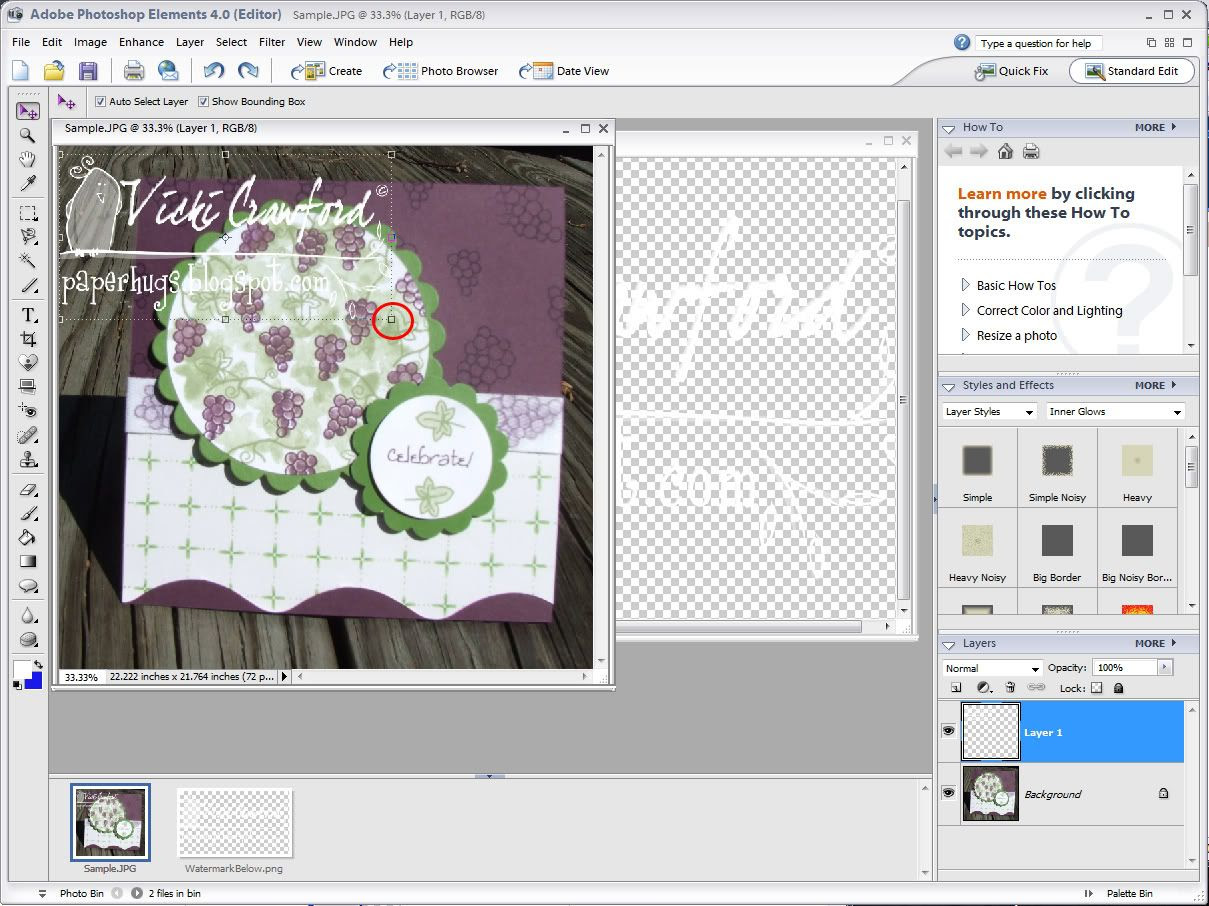Expand Basic How Tos topic
This screenshot has height=906, width=1209.
[1007, 285]
